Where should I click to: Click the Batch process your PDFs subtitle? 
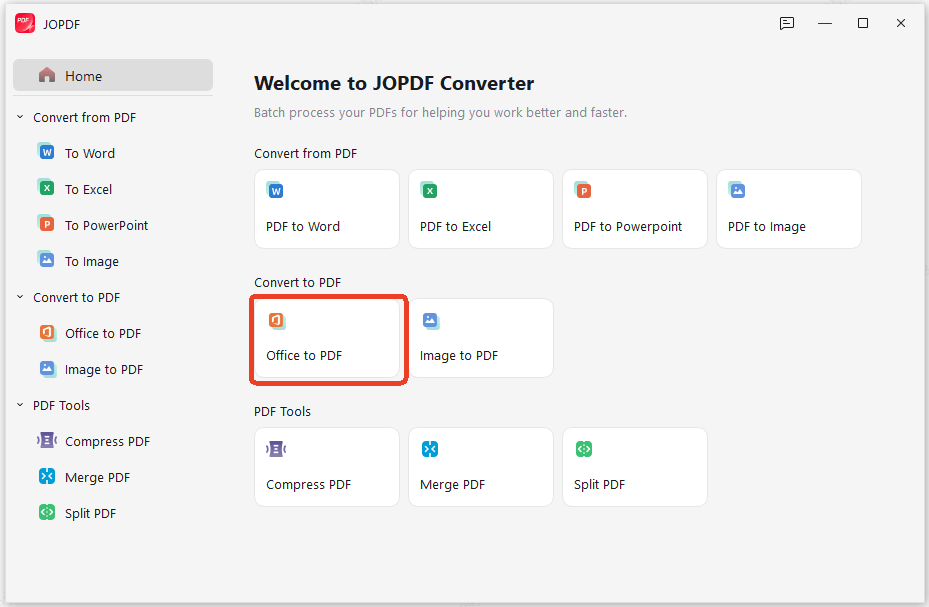coord(440,113)
